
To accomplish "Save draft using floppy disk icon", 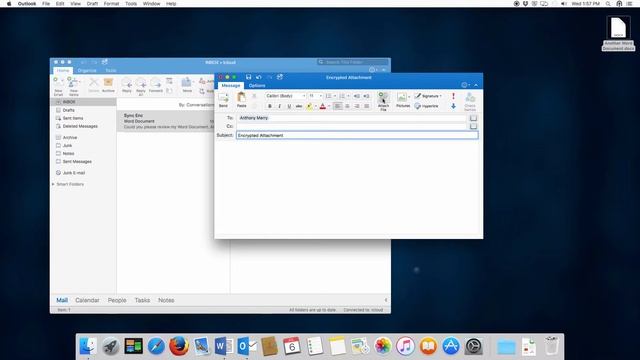I will tap(248, 77).
